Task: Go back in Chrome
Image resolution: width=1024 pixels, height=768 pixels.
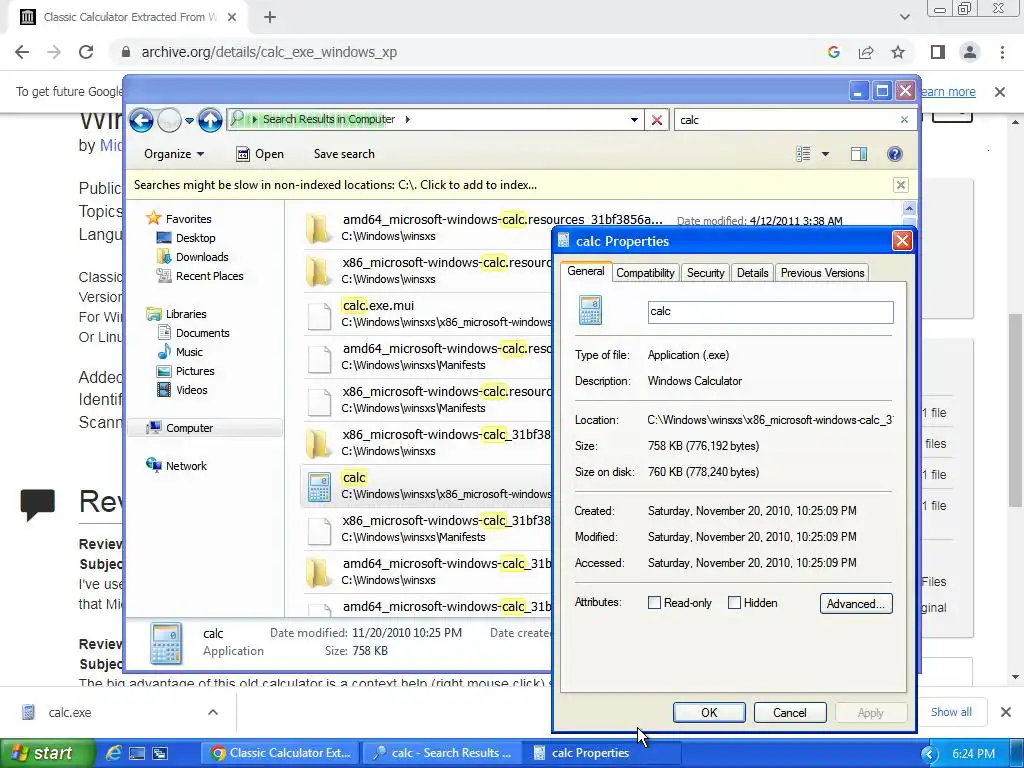Action: click(x=22, y=52)
